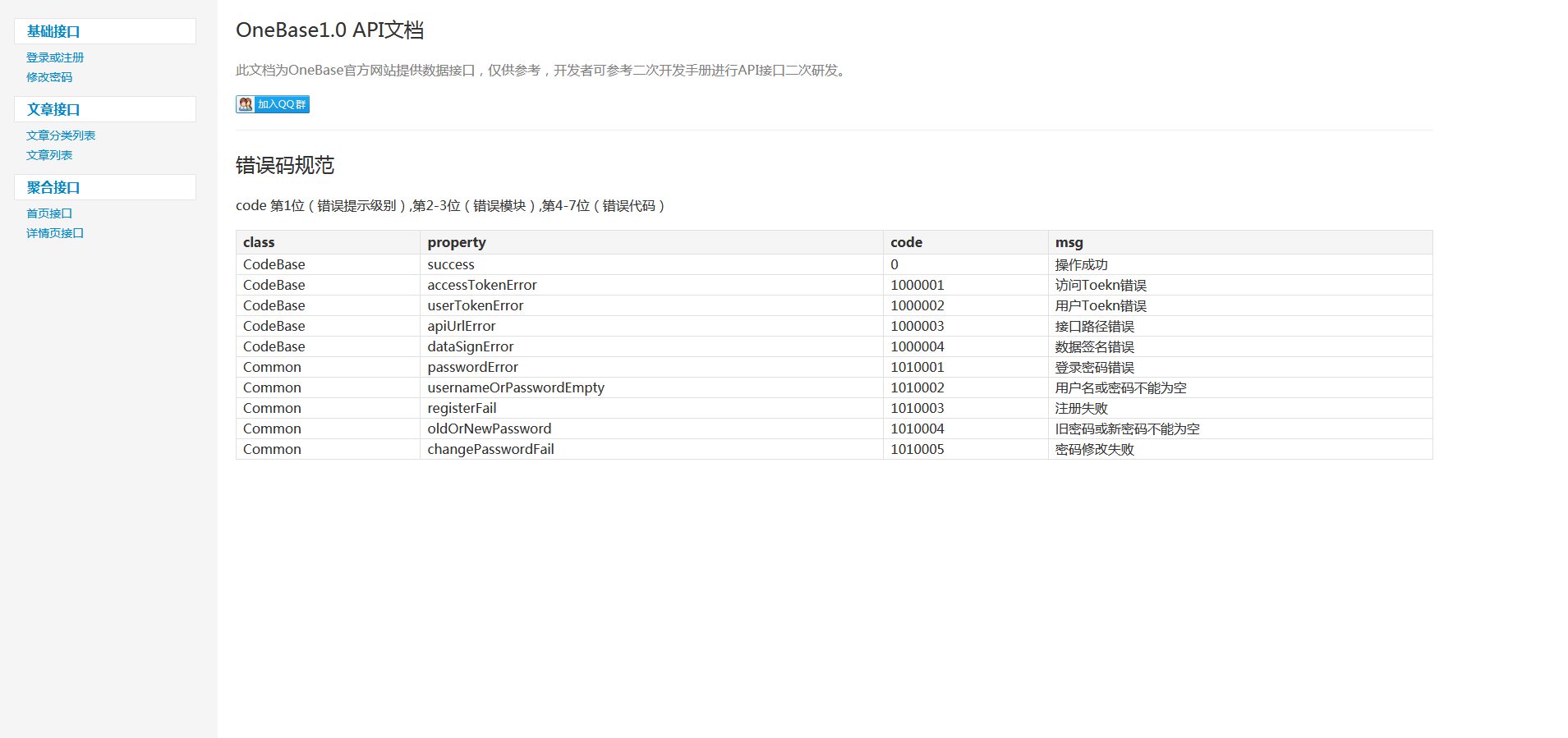Image resolution: width=1568 pixels, height=738 pixels.
Task: Open the 登录或注册 sidebar link
Action: click(x=55, y=57)
